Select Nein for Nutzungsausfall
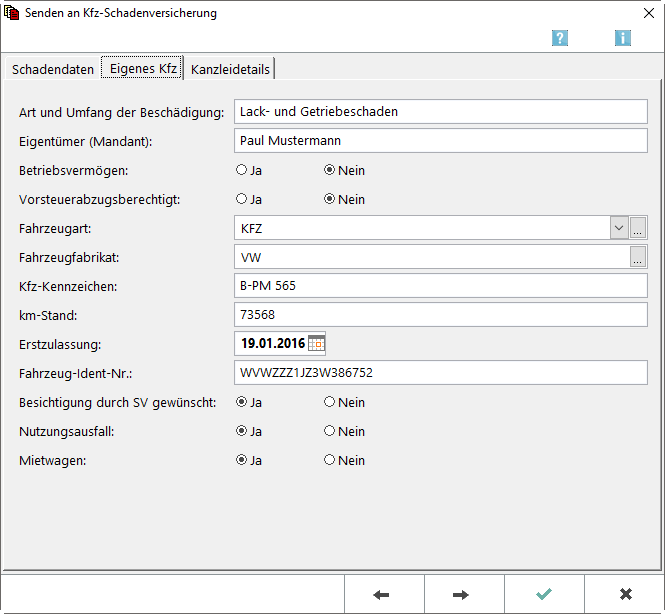Screen dimensions: 665x614 point(329,432)
